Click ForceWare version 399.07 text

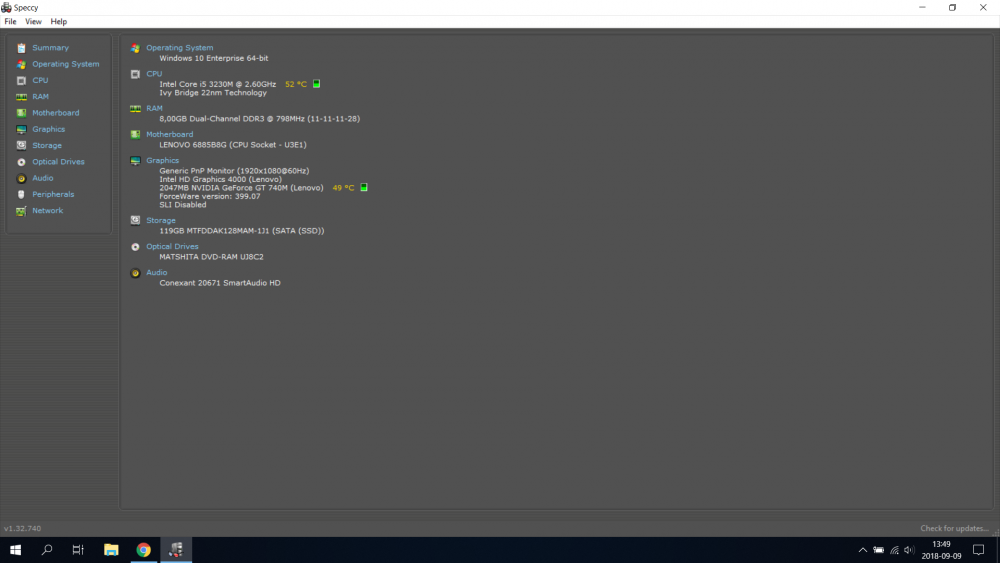pyautogui.click(x=210, y=196)
